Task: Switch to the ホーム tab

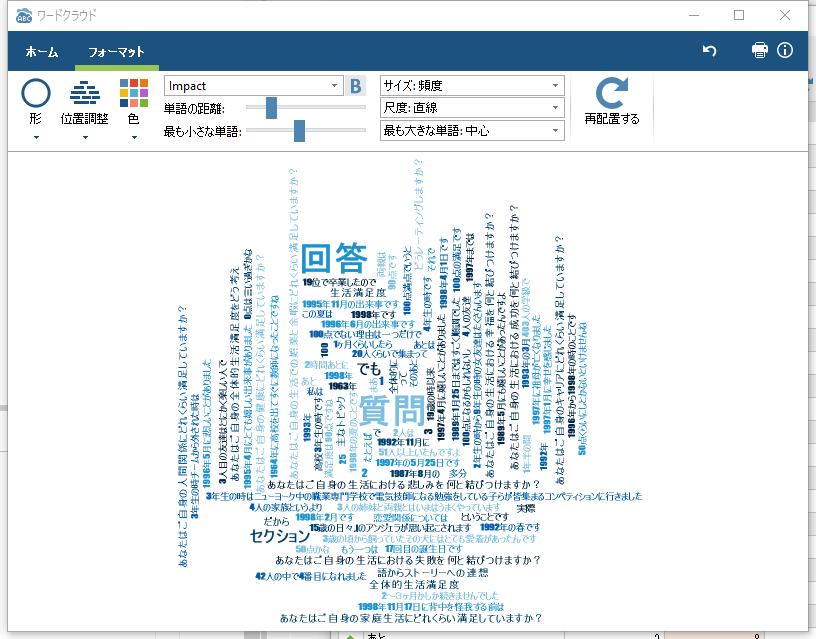Action: pyautogui.click(x=41, y=51)
